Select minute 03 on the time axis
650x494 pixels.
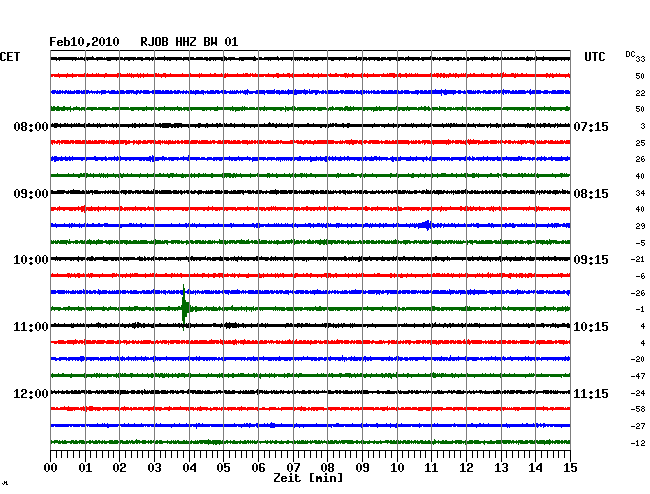pyautogui.click(x=154, y=467)
